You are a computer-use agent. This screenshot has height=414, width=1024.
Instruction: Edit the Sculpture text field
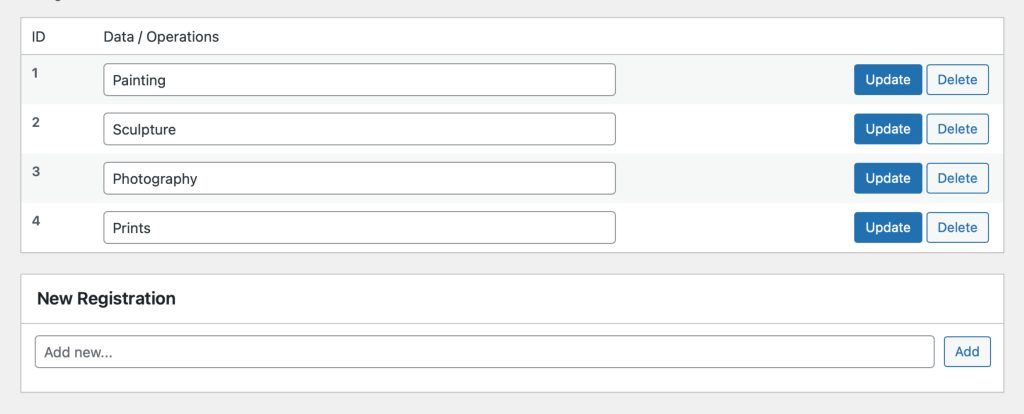(x=359, y=129)
